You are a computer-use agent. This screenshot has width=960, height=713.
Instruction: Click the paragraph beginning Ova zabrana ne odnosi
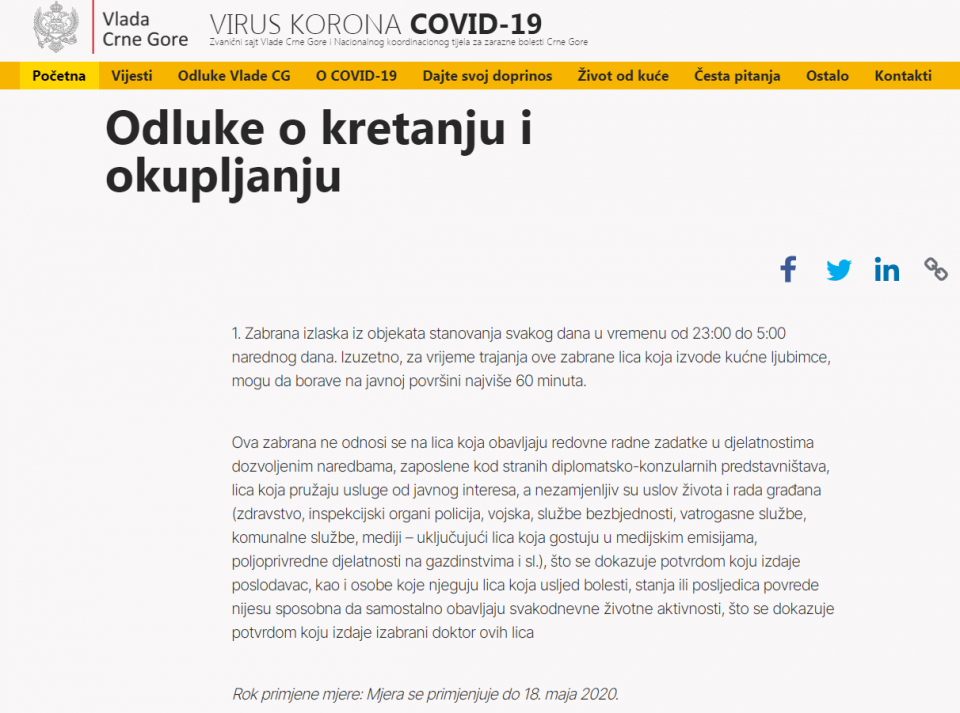pos(532,536)
